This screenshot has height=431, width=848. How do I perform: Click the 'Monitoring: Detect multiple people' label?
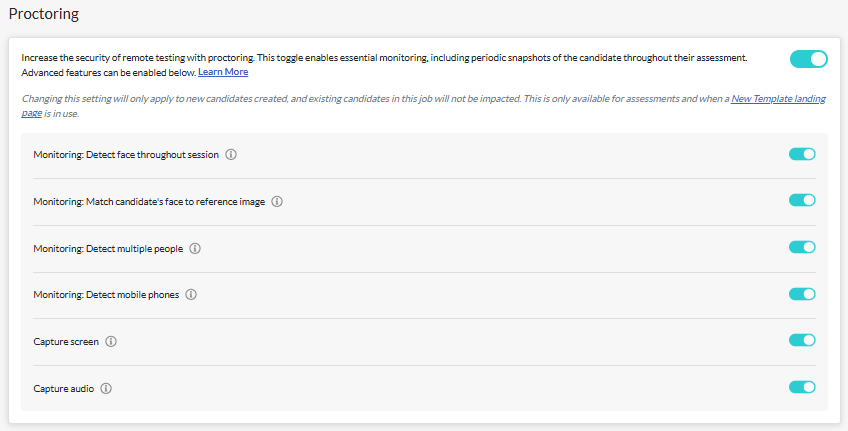pos(108,249)
